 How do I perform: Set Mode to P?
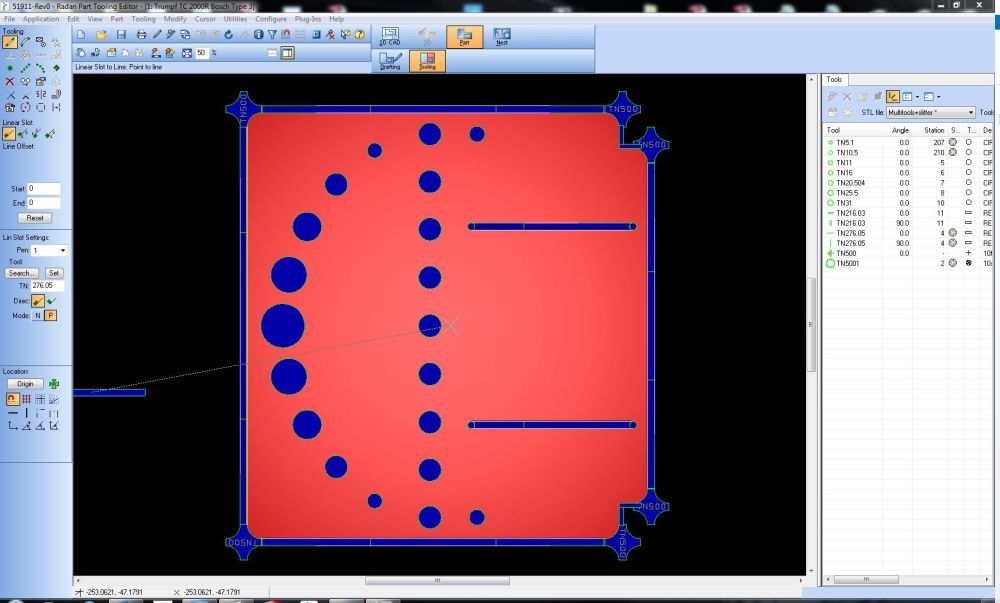(x=50, y=315)
